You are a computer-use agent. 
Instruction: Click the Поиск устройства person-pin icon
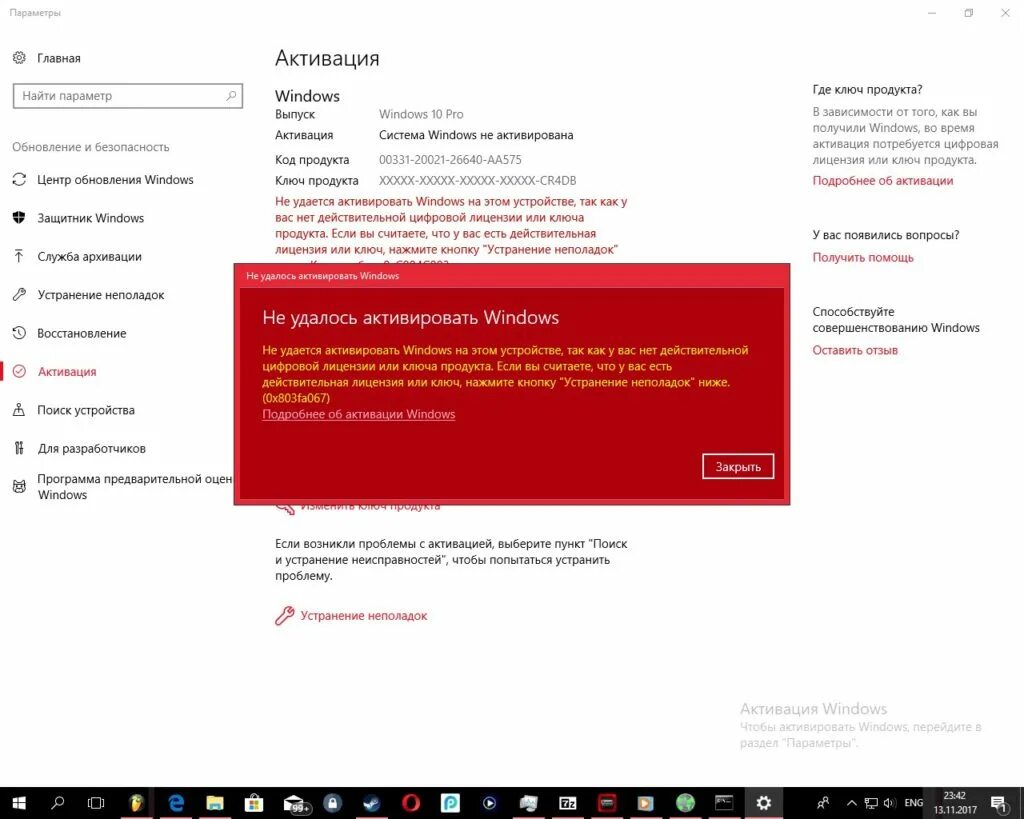(20, 410)
